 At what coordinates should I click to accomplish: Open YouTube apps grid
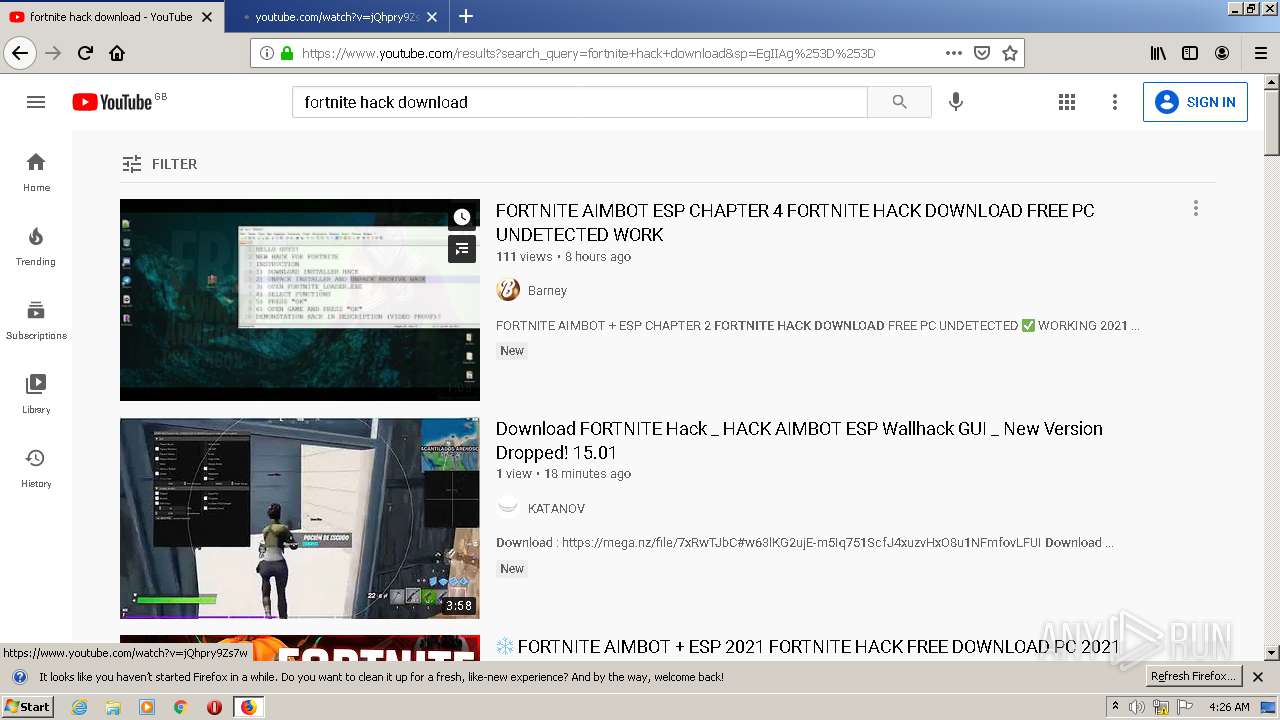click(x=1067, y=102)
